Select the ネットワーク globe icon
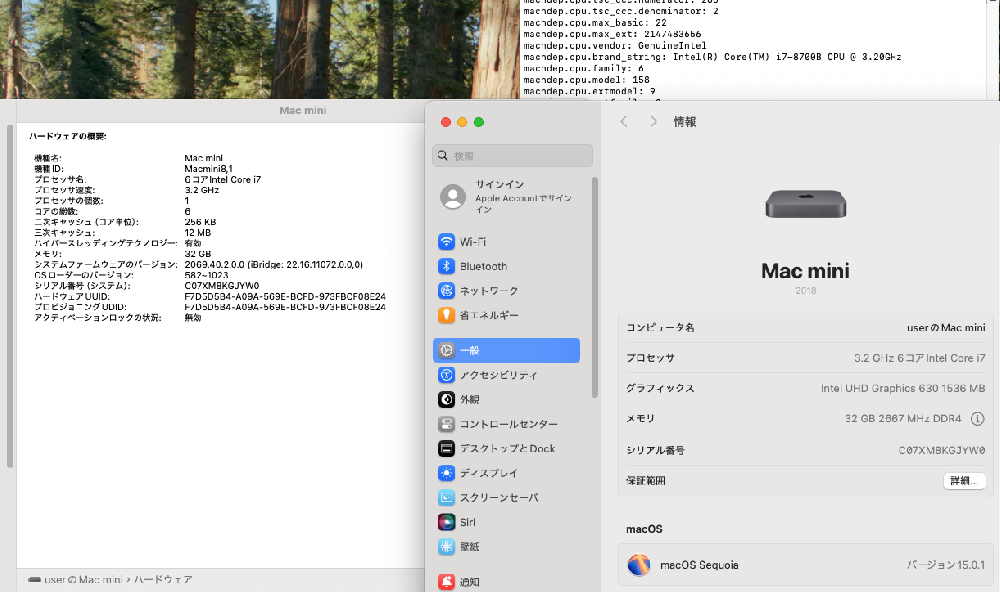The width and height of the screenshot is (1000, 592). click(x=446, y=291)
